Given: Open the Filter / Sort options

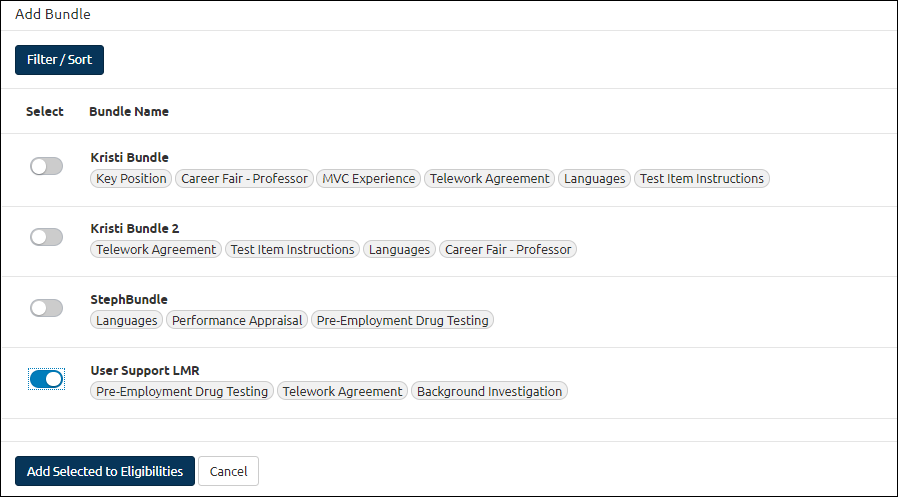Looking at the screenshot, I should coord(60,60).
